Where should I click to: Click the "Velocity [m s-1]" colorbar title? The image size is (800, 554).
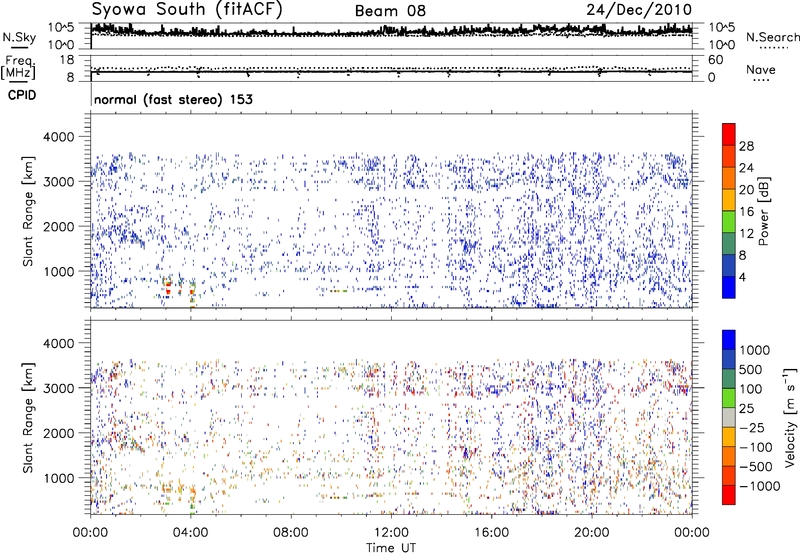pyautogui.click(x=790, y=417)
